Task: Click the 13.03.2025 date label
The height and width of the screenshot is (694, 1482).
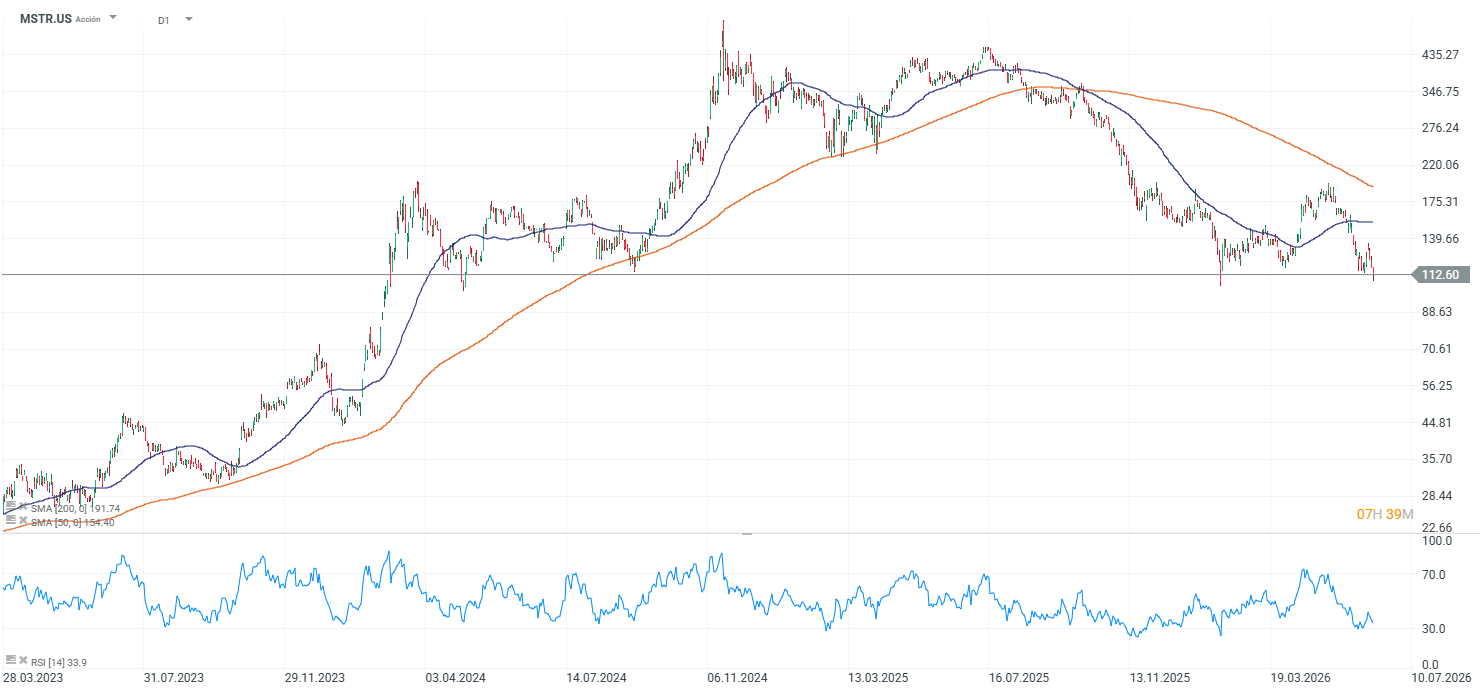Action: (x=877, y=678)
